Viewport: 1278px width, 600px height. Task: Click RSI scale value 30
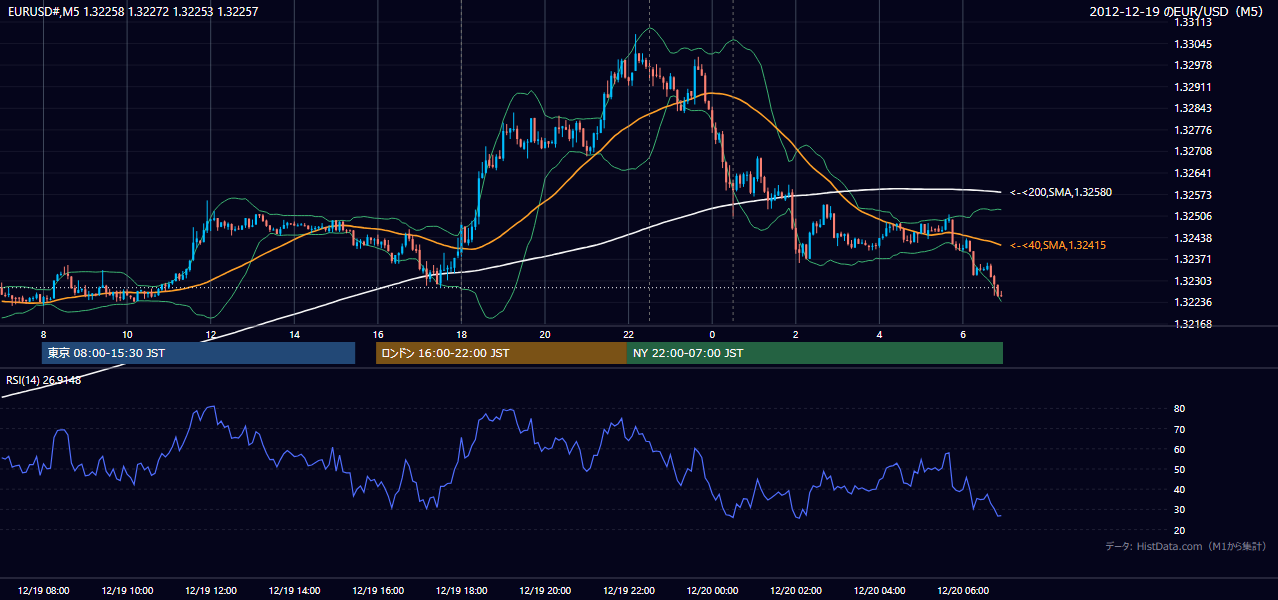1179,510
